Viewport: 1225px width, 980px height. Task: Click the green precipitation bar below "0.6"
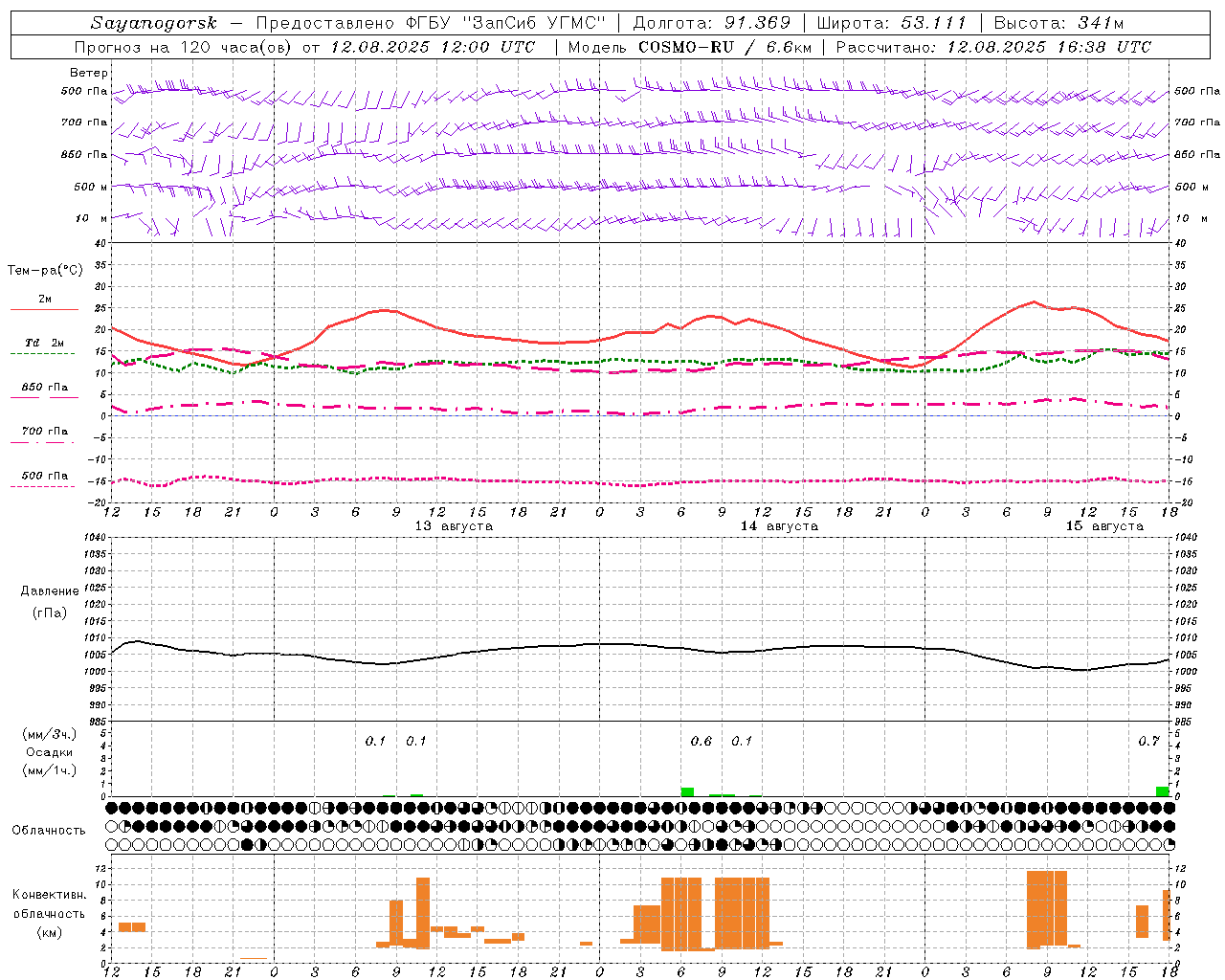[x=687, y=791]
